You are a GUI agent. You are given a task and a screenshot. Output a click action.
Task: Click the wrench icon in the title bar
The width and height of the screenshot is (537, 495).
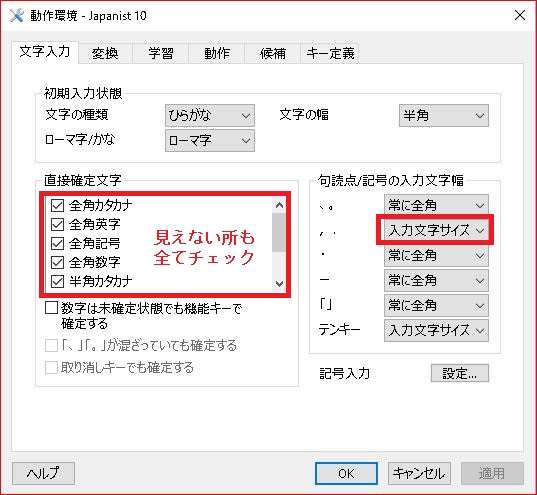[16, 15]
